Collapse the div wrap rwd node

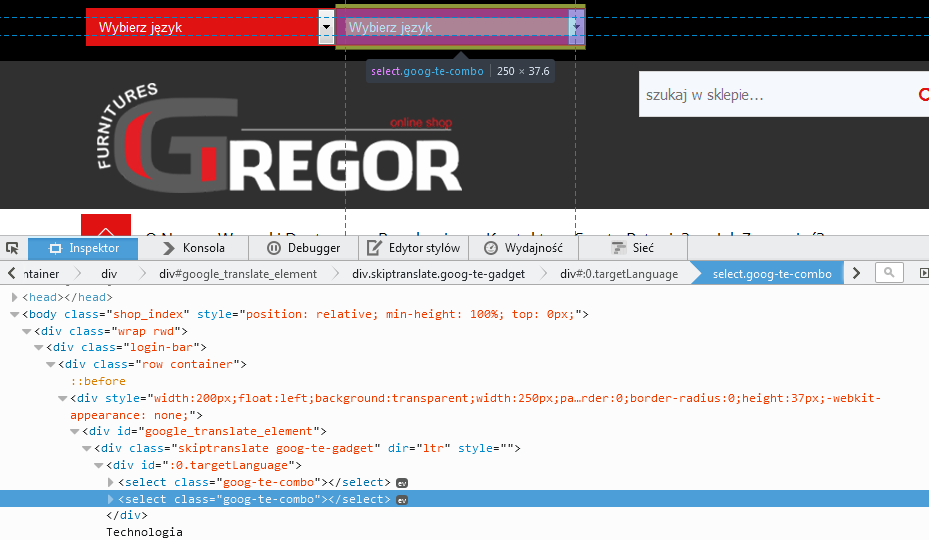click(27, 331)
